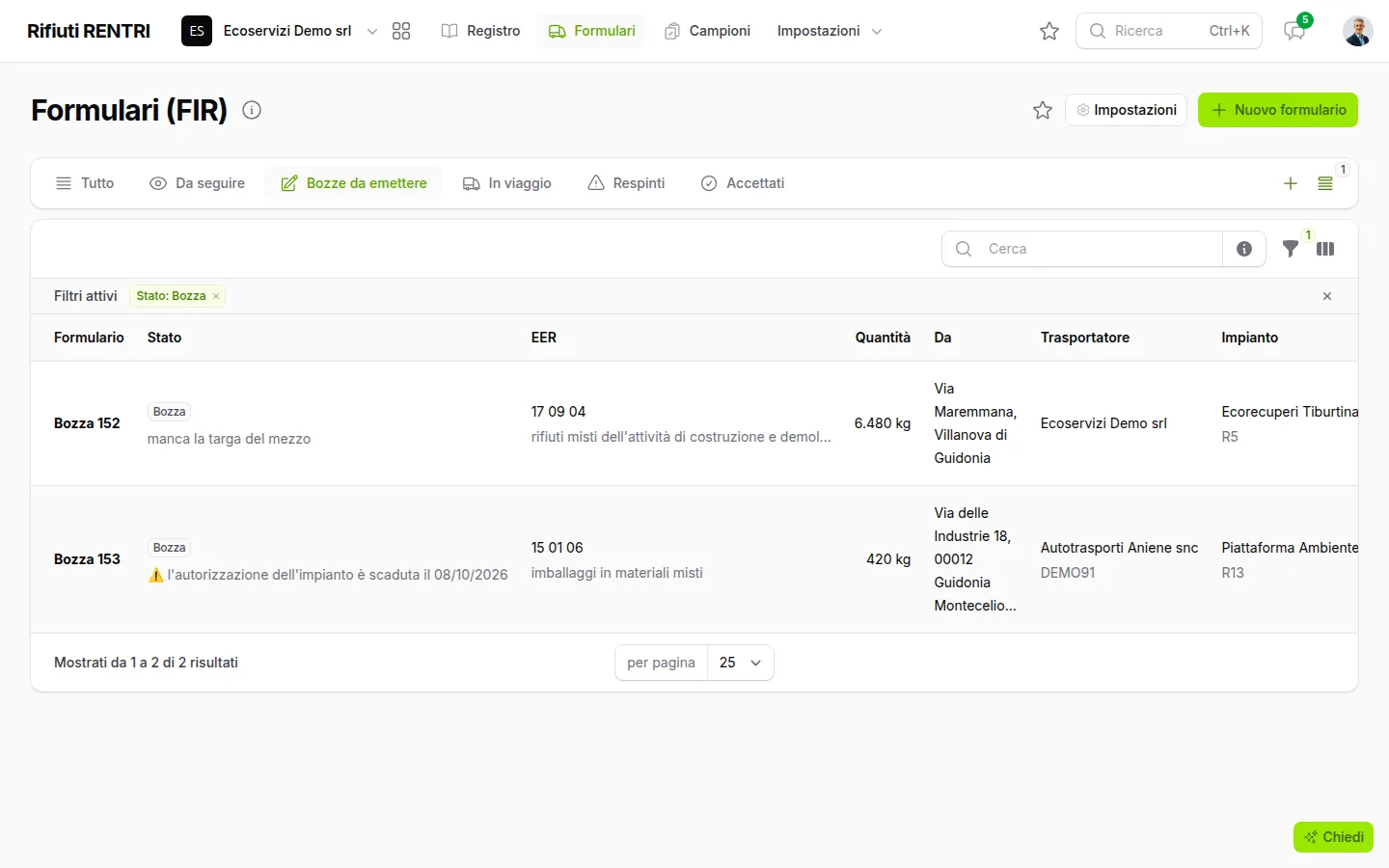Click the Quantità column header
1389x868 pixels.
[883, 338]
